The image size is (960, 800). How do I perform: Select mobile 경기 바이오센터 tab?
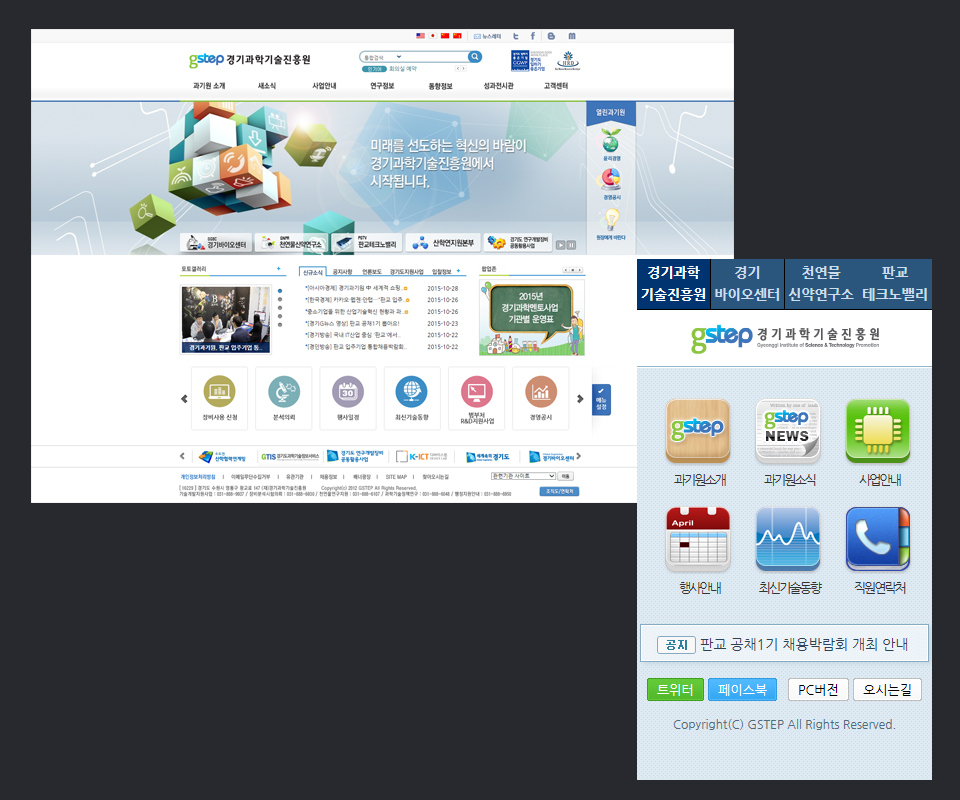point(748,284)
